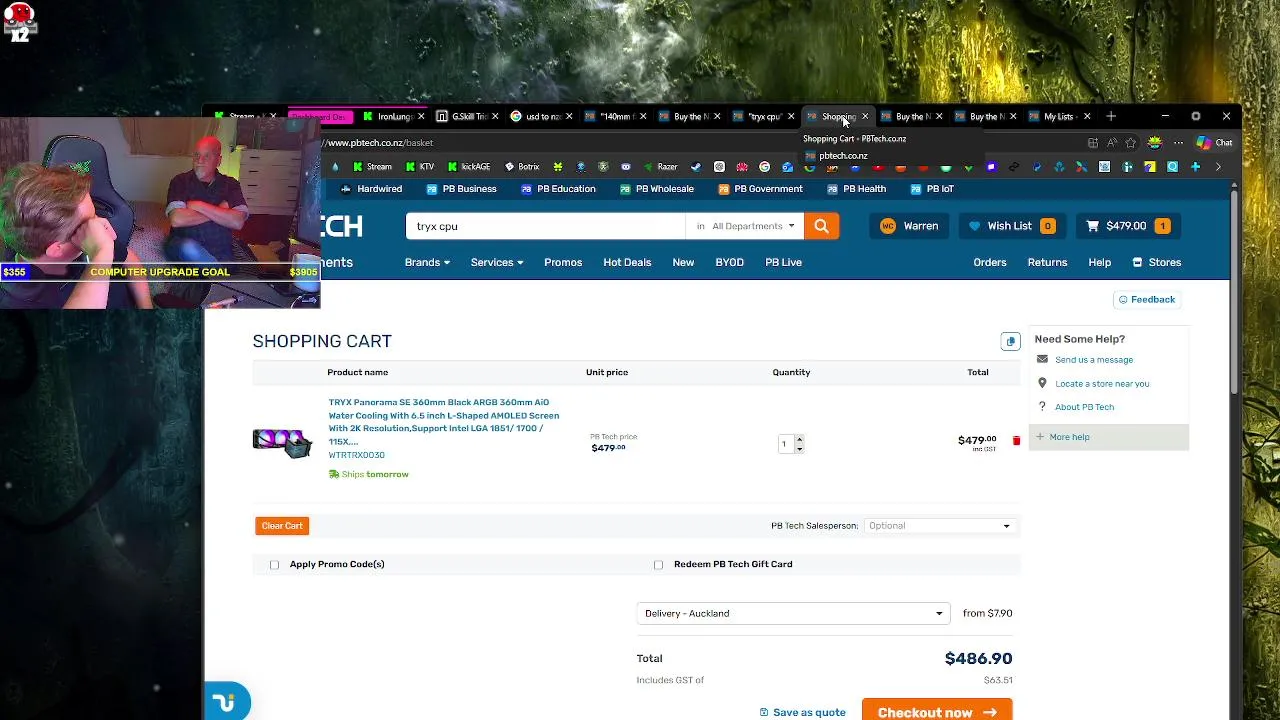
Task: Open BYOD menu item
Action: point(729,262)
